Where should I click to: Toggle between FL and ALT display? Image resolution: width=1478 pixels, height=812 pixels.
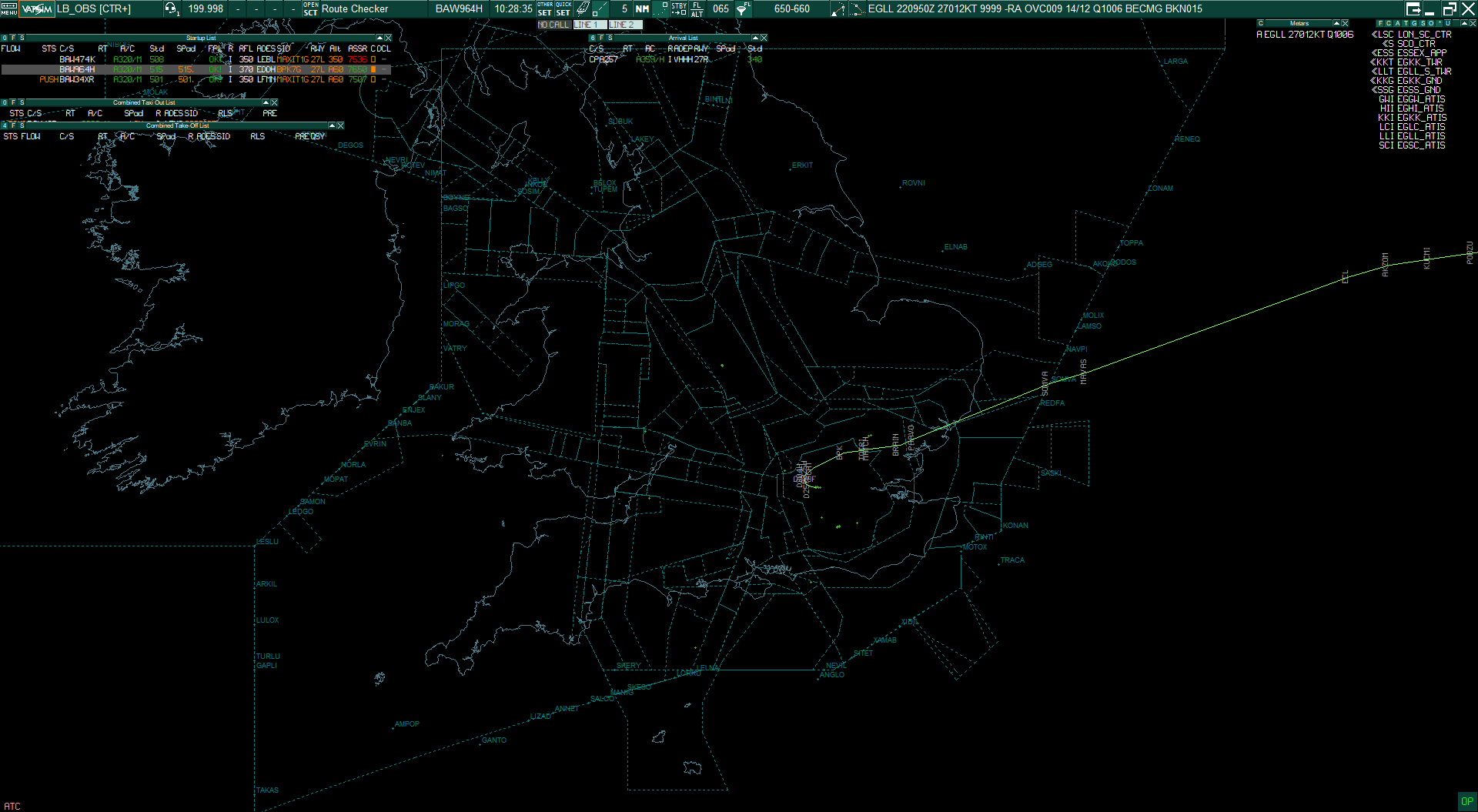696,9
